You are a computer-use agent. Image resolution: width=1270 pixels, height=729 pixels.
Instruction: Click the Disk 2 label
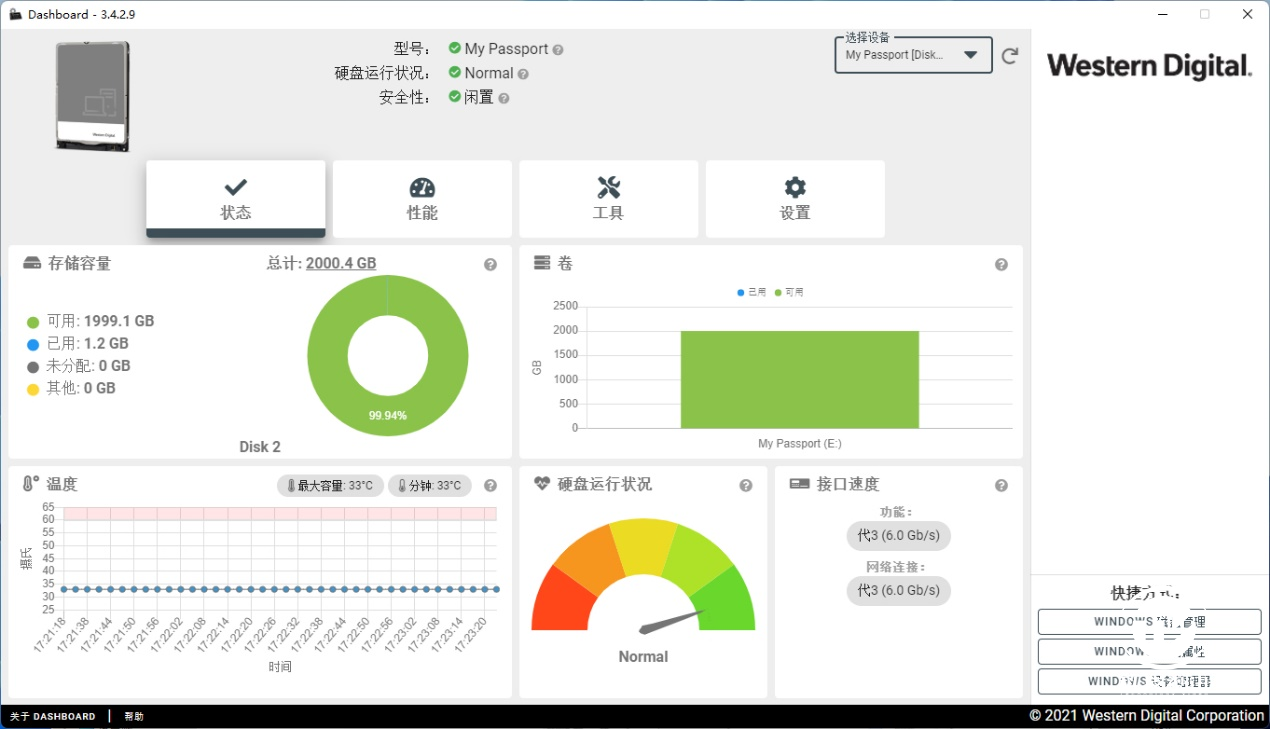tap(260, 447)
